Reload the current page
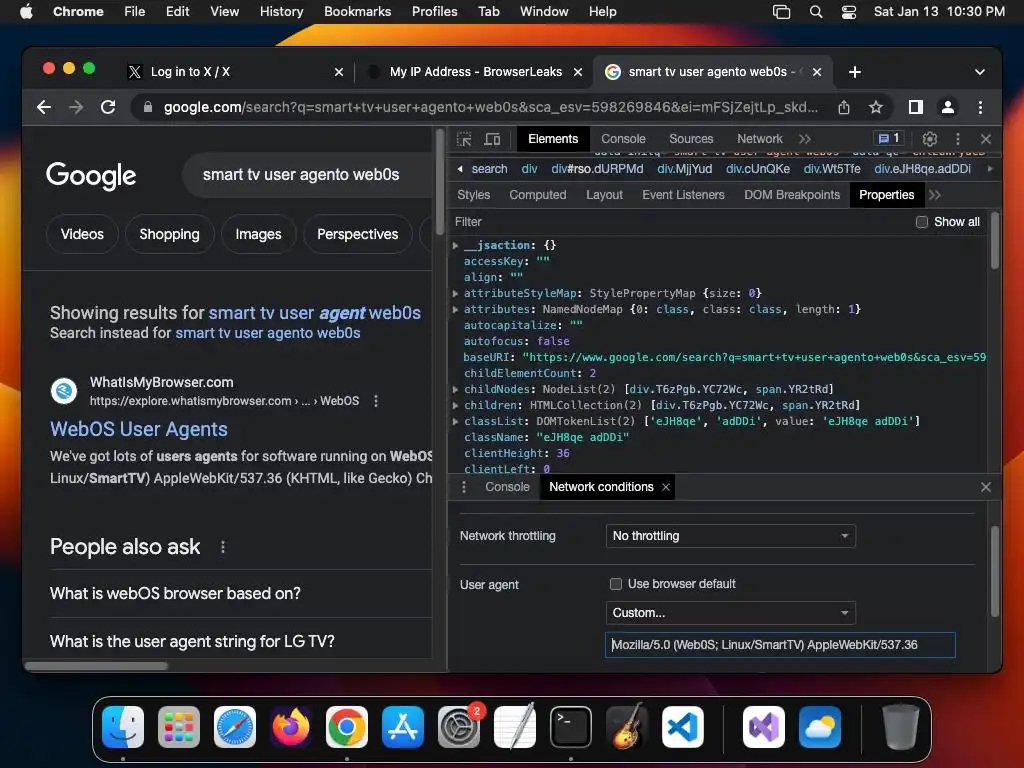The height and width of the screenshot is (768, 1024). tap(108, 107)
